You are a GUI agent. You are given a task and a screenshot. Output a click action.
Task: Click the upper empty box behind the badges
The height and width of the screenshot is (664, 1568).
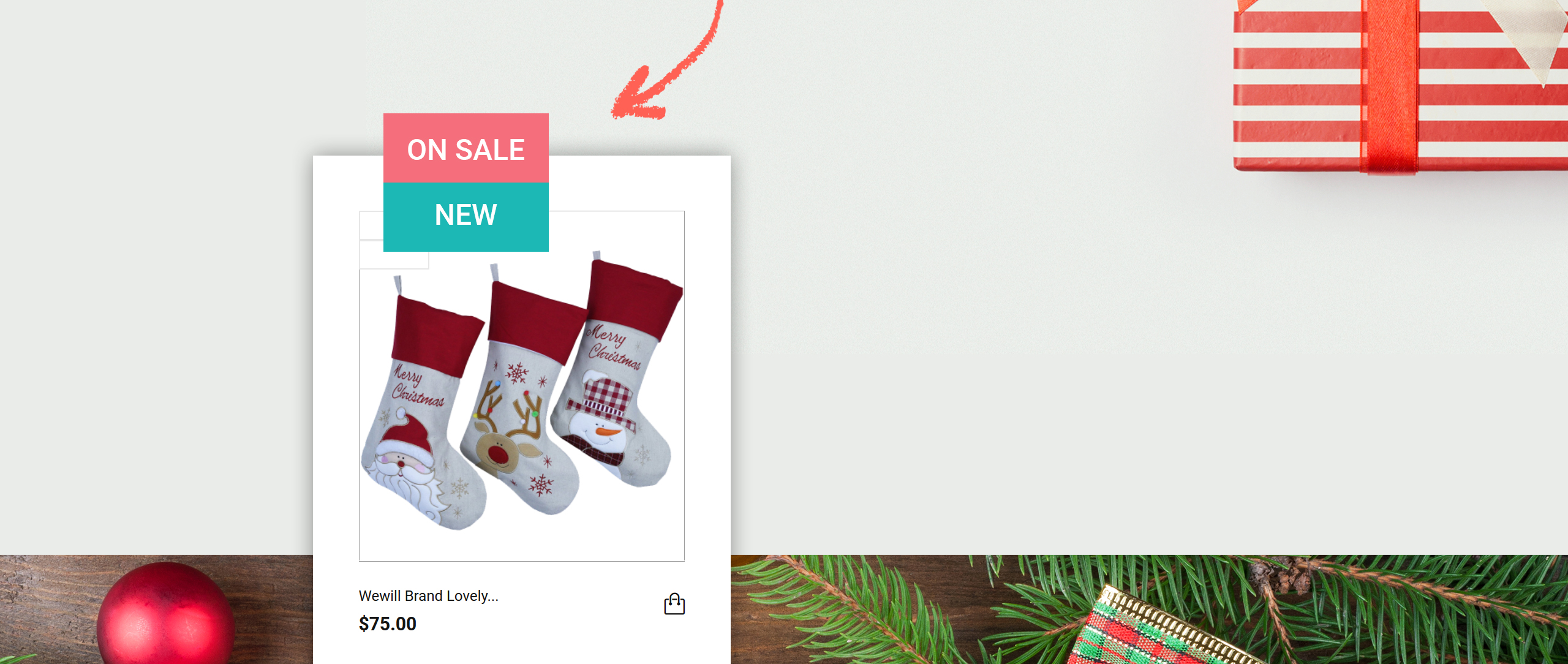tap(371, 225)
